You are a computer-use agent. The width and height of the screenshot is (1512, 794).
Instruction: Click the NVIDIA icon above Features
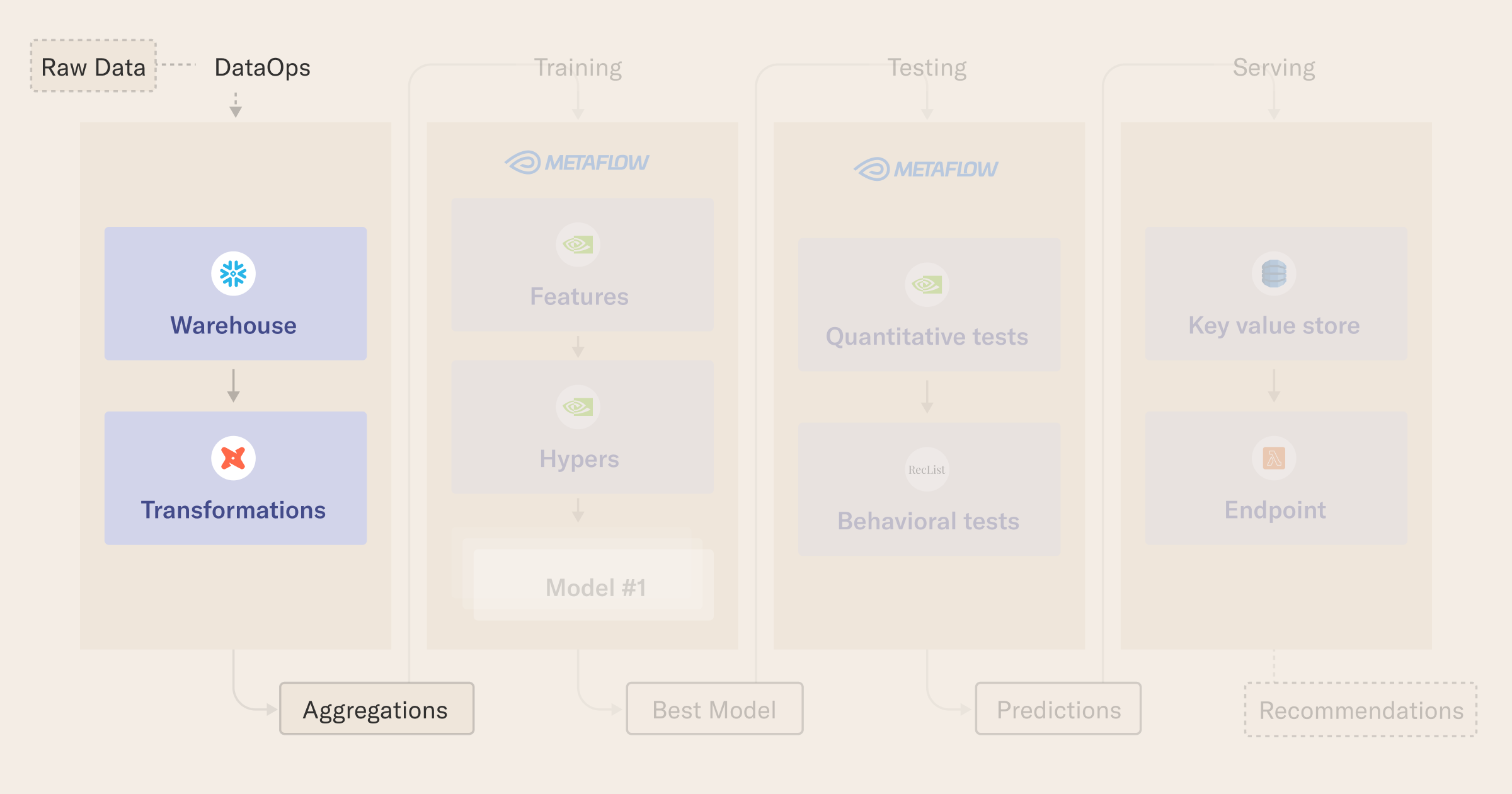tap(578, 245)
